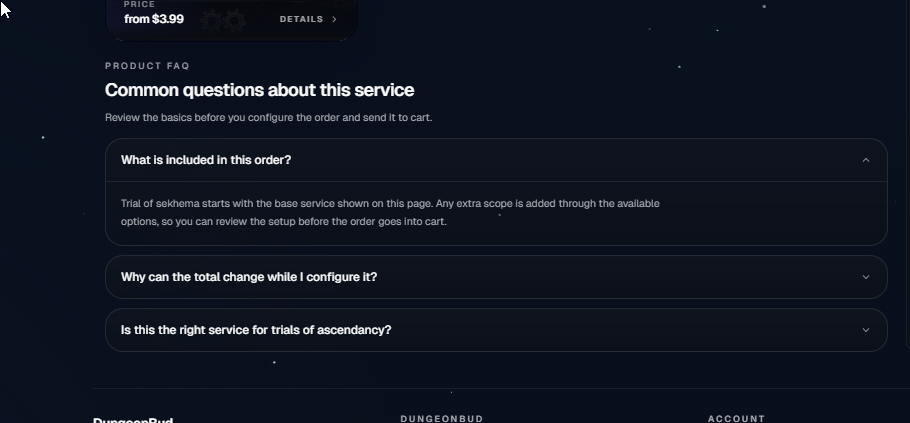The image size is (910, 423).
Task: Click the gear icons on the product card
Action: click(x=225, y=20)
